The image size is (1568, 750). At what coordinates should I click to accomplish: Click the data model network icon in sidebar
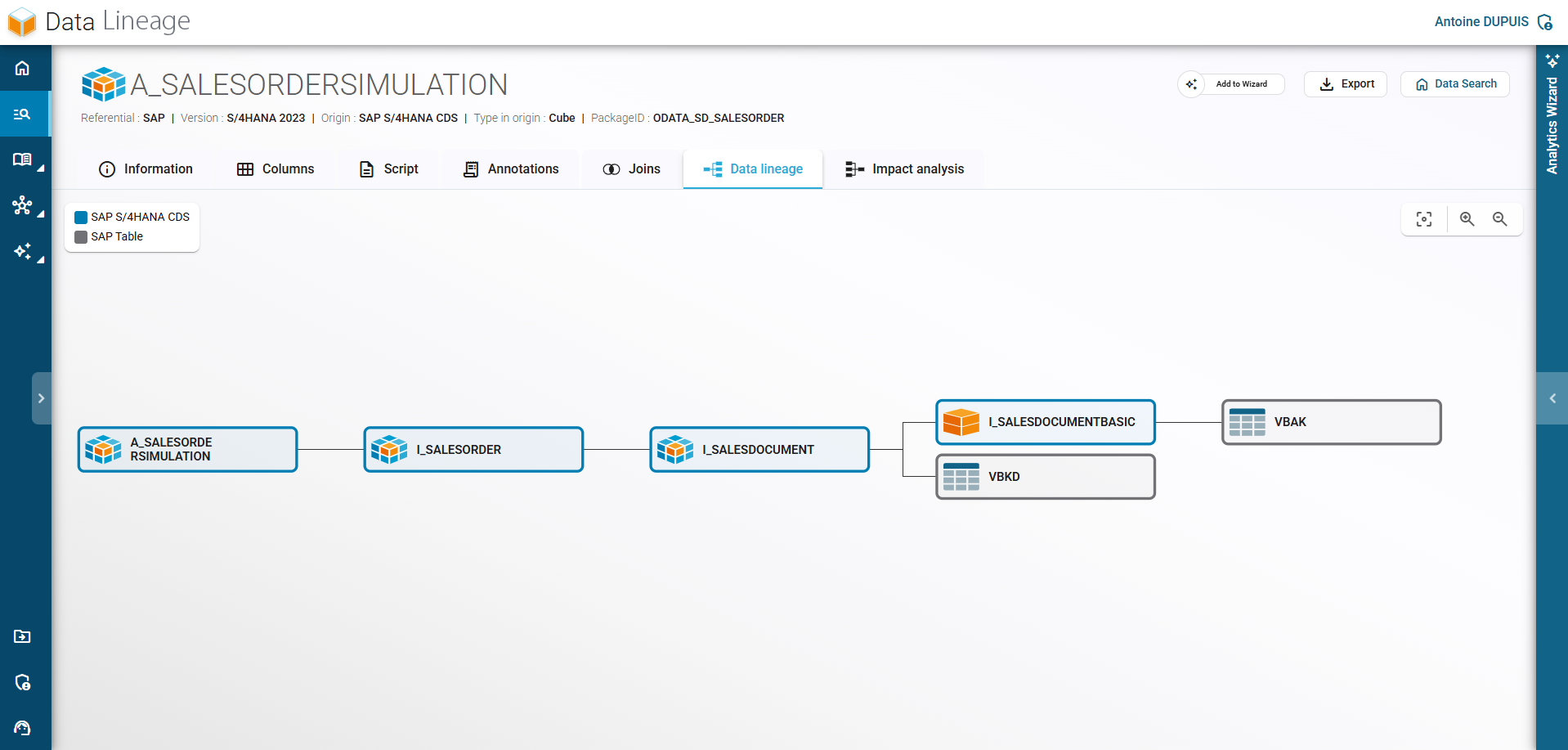coord(22,206)
